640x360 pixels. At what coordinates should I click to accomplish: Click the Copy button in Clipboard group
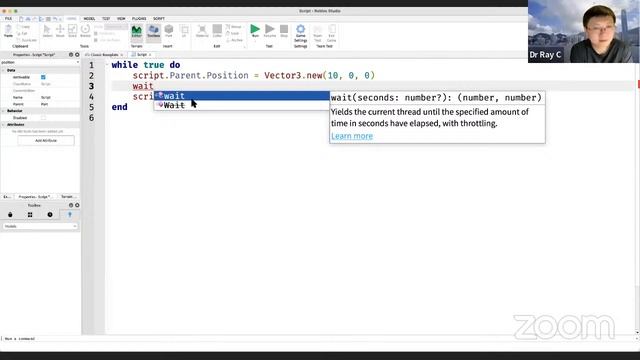pos(24,27)
